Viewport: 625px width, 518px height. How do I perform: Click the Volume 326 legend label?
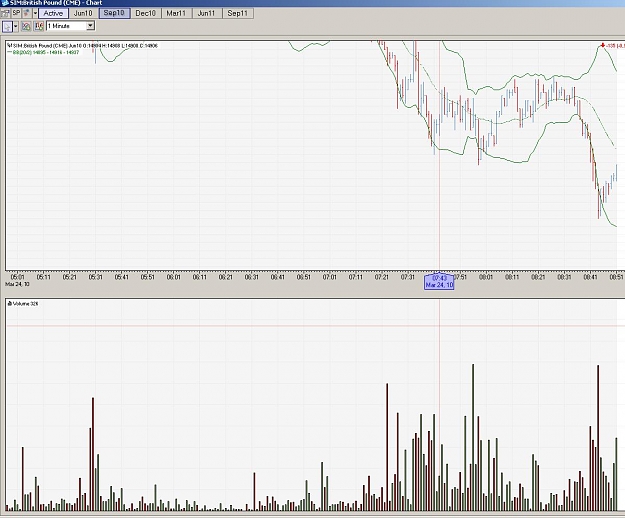click(x=23, y=304)
